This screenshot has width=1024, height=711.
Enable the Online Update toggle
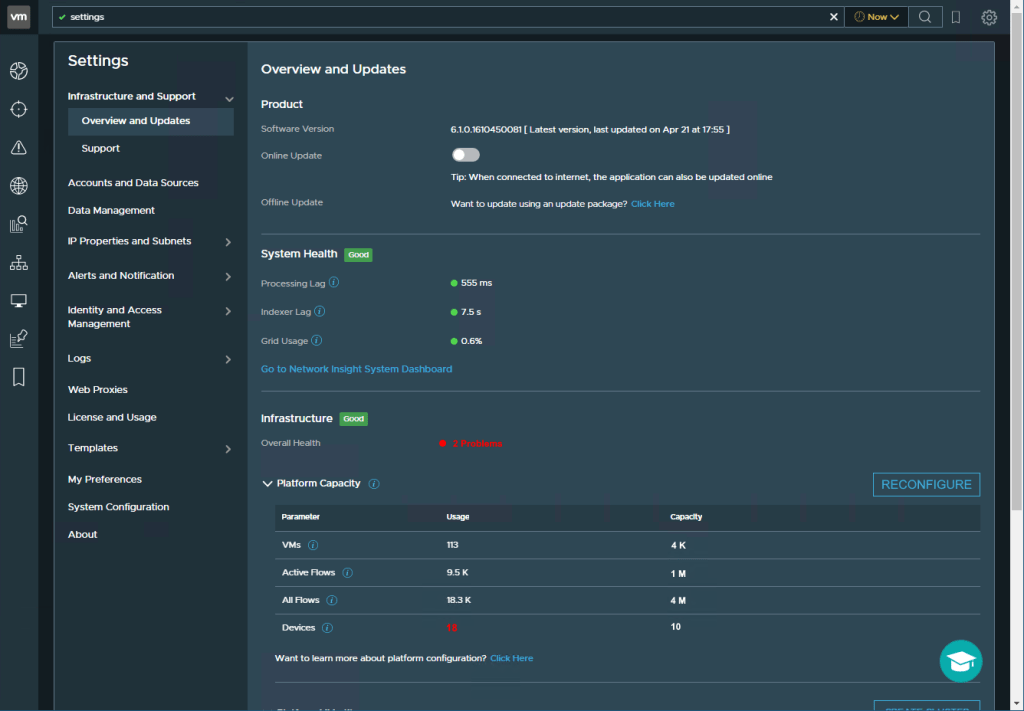(x=465, y=155)
